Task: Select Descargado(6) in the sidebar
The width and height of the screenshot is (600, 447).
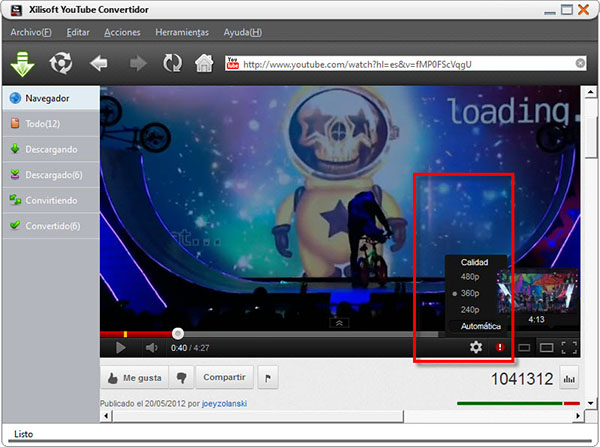Action: click(51, 175)
